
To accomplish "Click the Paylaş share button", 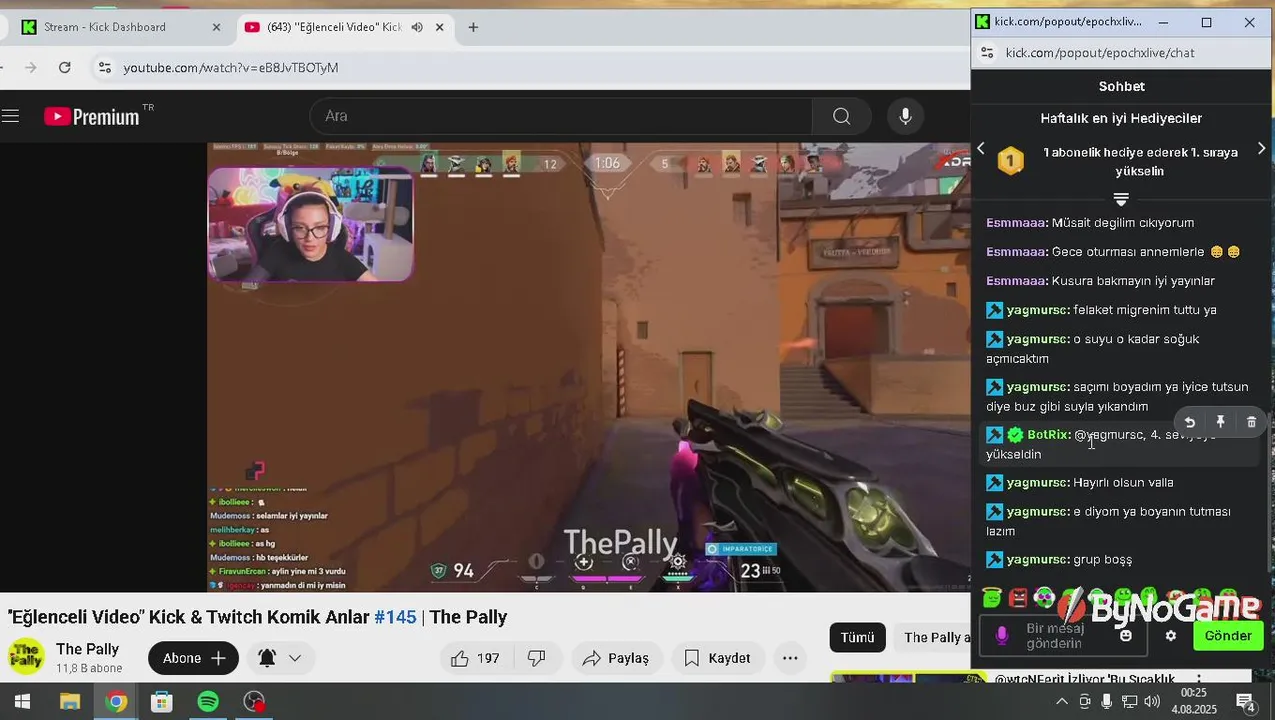I will click(x=617, y=658).
